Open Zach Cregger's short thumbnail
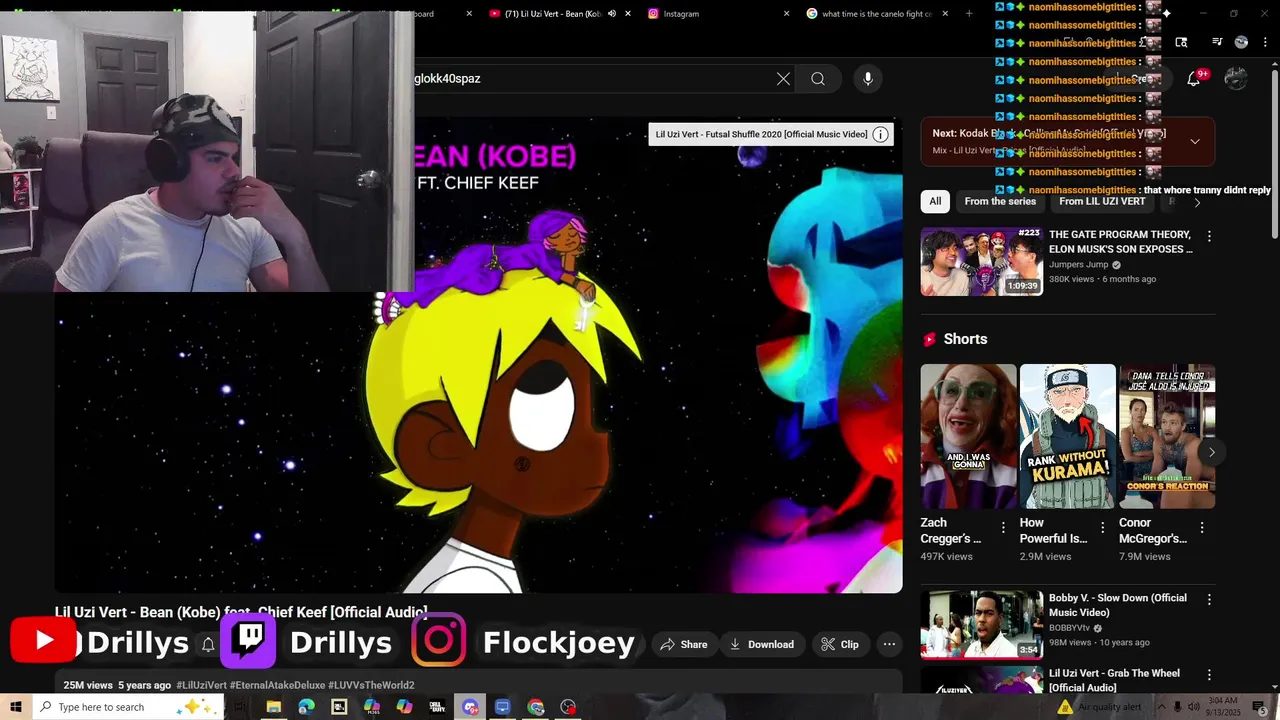Viewport: 1280px width, 720px height. click(x=968, y=436)
